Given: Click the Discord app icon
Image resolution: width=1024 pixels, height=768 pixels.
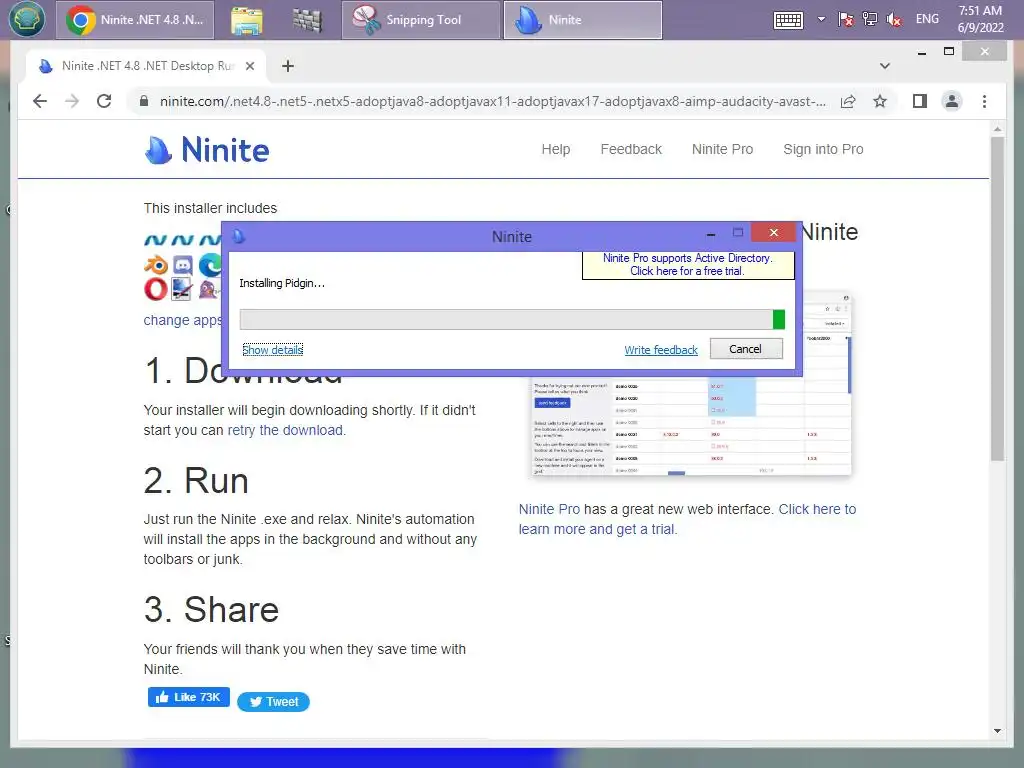Looking at the screenshot, I should [183, 265].
